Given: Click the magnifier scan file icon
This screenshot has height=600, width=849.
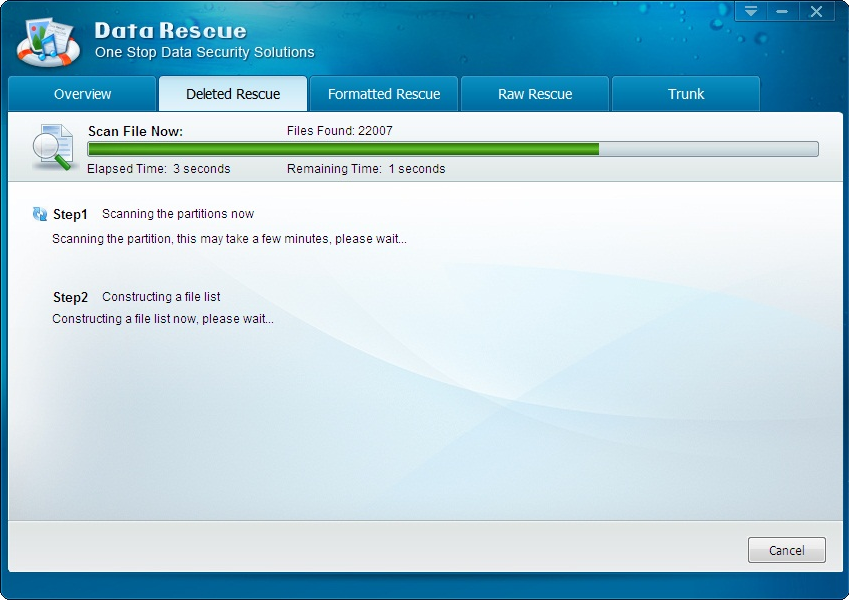Looking at the screenshot, I should (x=52, y=148).
